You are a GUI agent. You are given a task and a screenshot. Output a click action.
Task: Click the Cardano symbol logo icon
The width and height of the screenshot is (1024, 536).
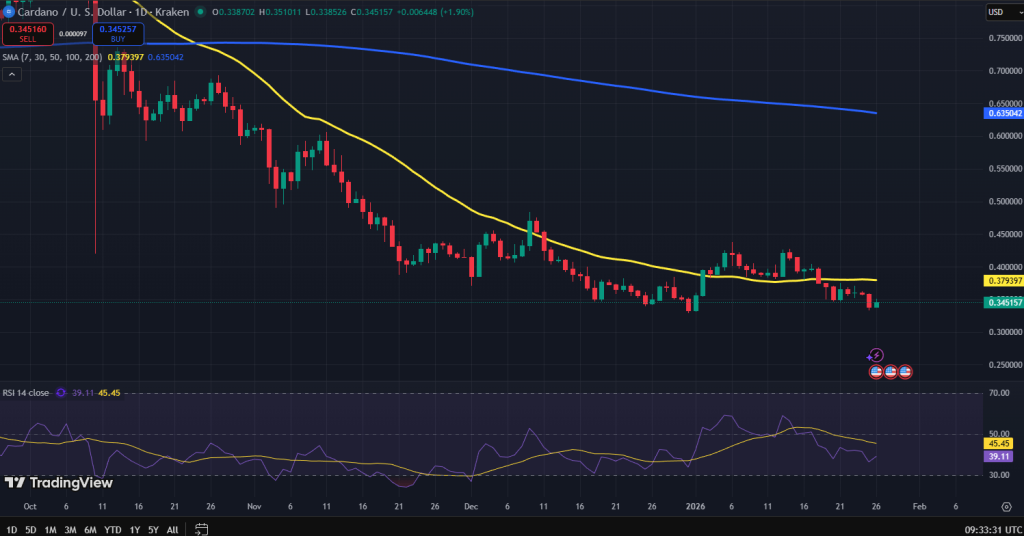point(8,12)
